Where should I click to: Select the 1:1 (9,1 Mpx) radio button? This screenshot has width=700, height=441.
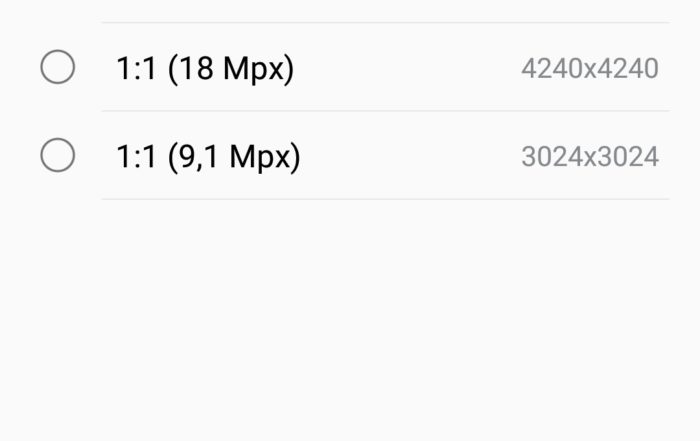coord(58,155)
